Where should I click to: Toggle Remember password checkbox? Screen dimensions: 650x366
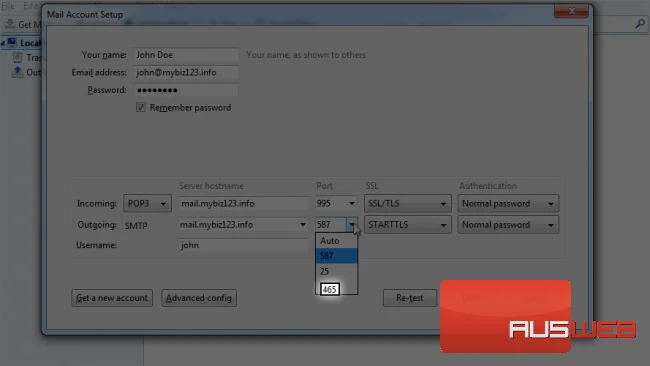(141, 107)
